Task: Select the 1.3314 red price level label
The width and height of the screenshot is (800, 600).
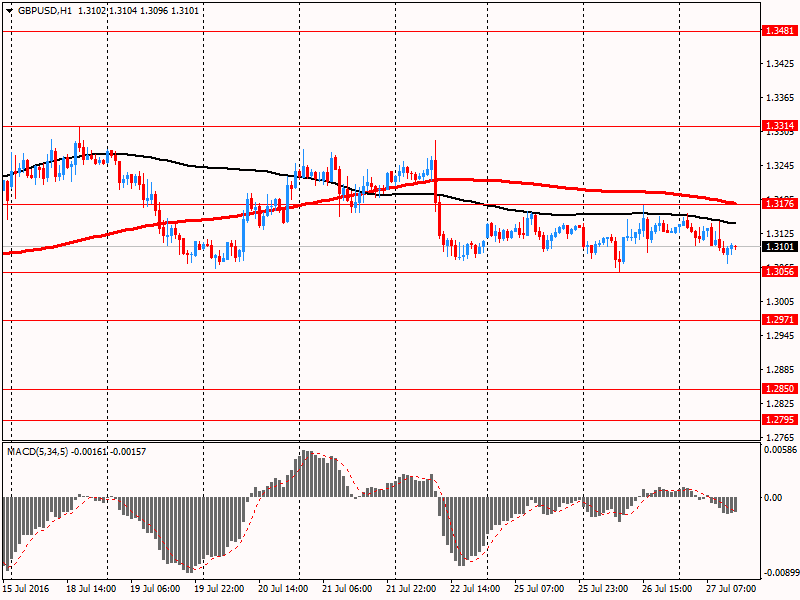Action: coord(780,126)
